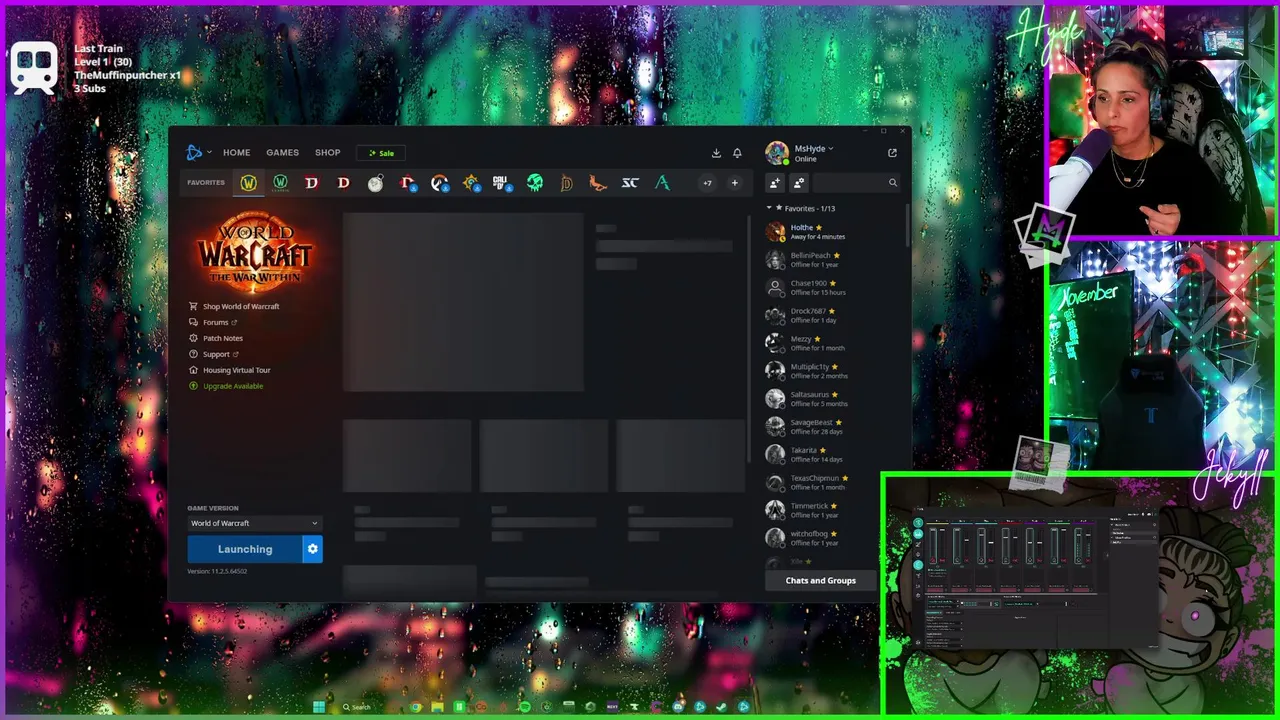Go to the GAMES tab
This screenshot has width=1280, height=720.
(282, 153)
